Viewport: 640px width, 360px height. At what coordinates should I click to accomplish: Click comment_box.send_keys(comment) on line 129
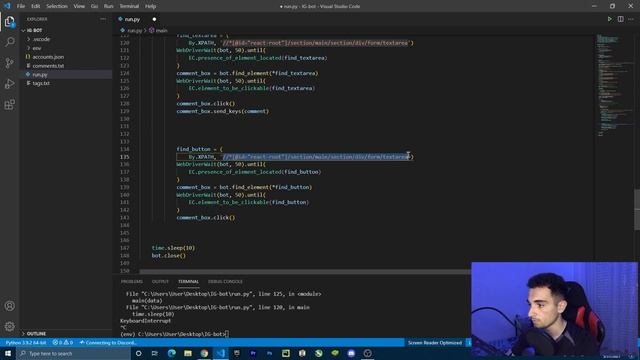point(222,111)
